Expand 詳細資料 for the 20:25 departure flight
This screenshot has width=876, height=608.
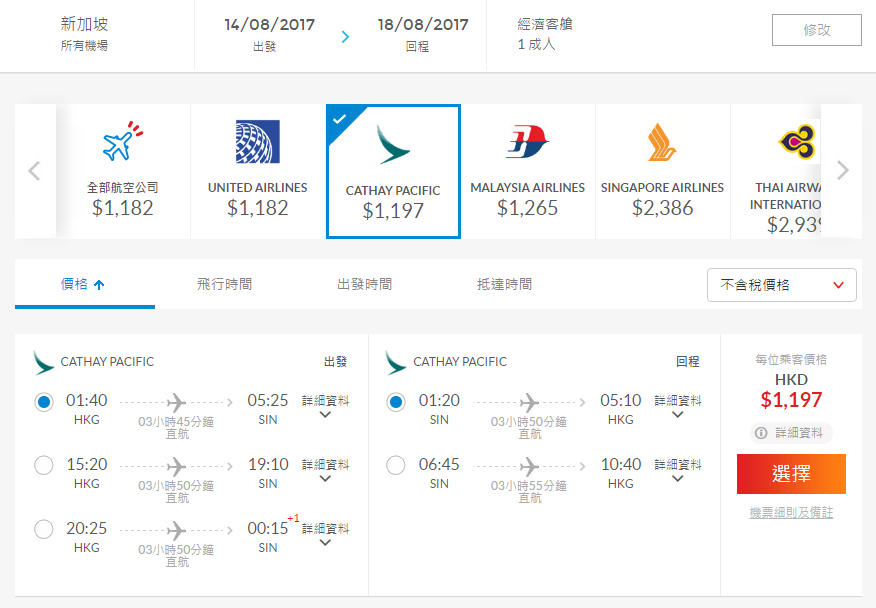(x=325, y=535)
